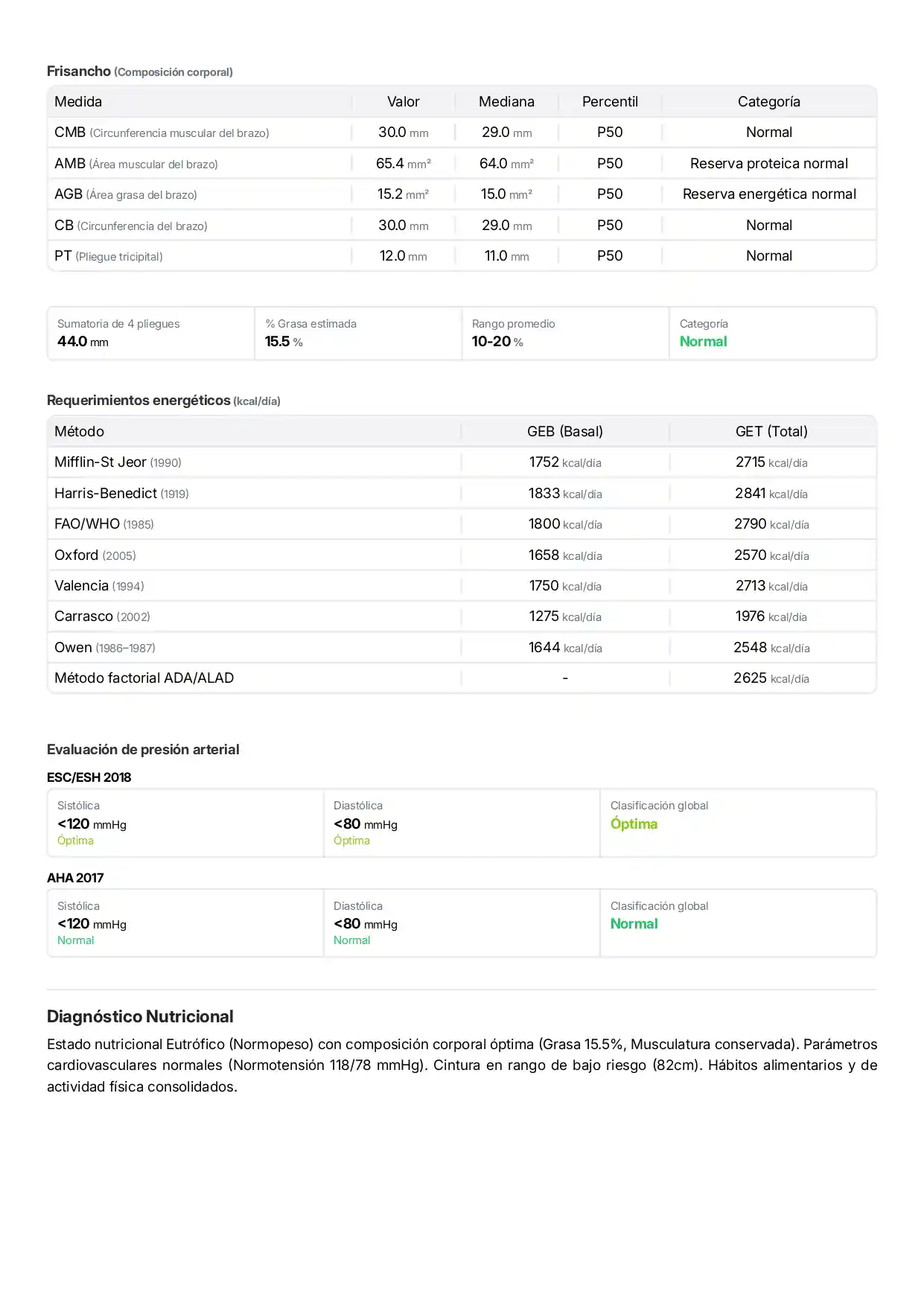The image size is (924, 1306).
Task: Select the Método factorial ADA/ALAD row label
Action: click(x=144, y=678)
